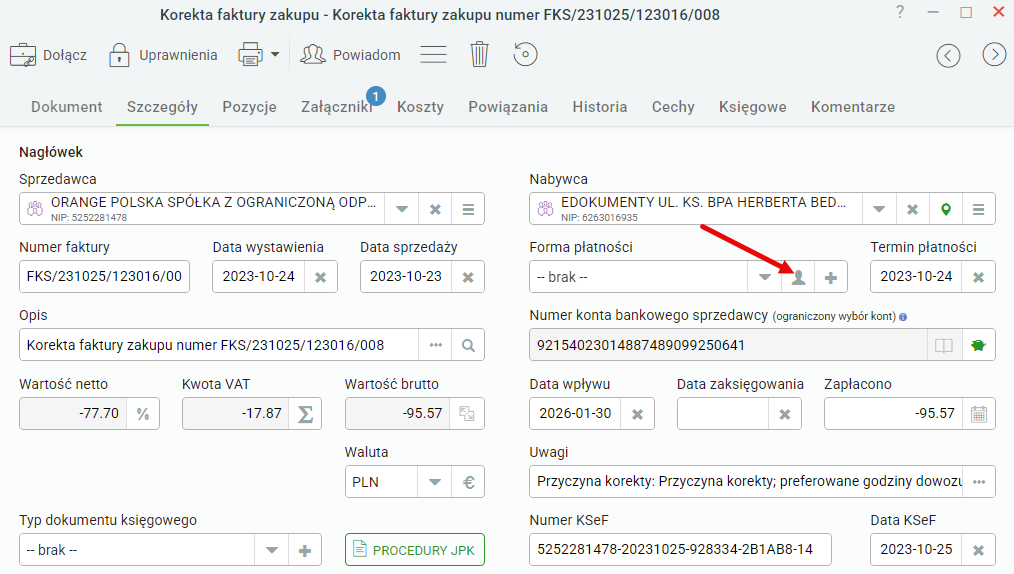Open the Zapłacono calendar icon

pos(979,414)
